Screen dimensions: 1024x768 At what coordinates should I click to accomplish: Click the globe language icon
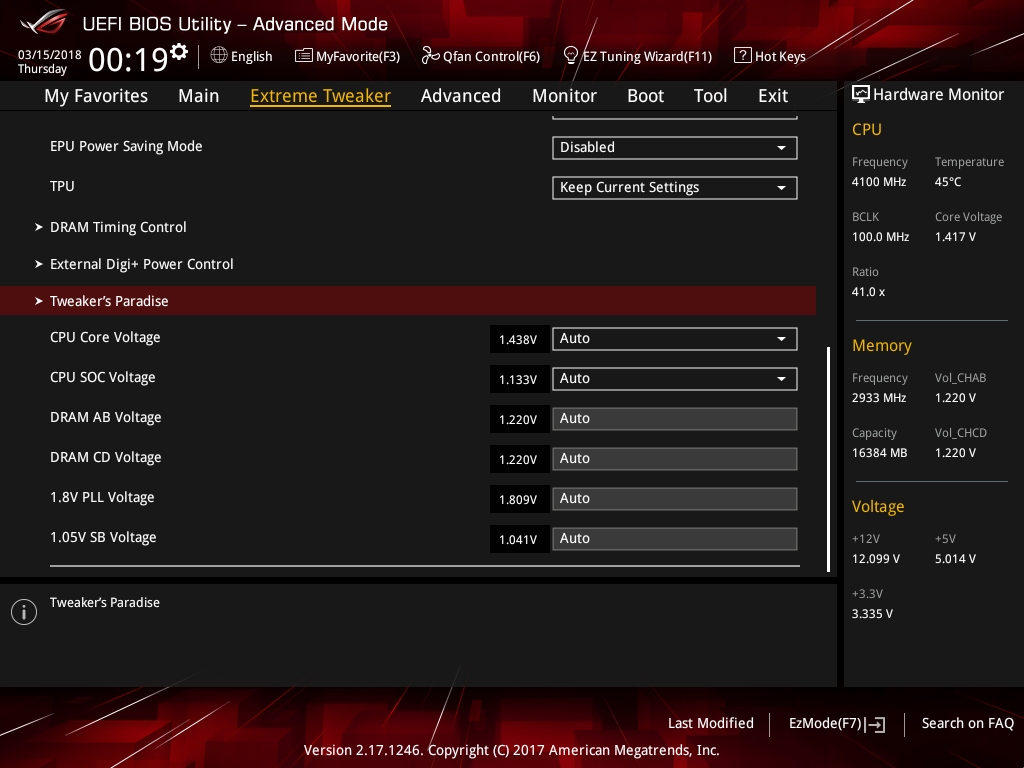(219, 56)
